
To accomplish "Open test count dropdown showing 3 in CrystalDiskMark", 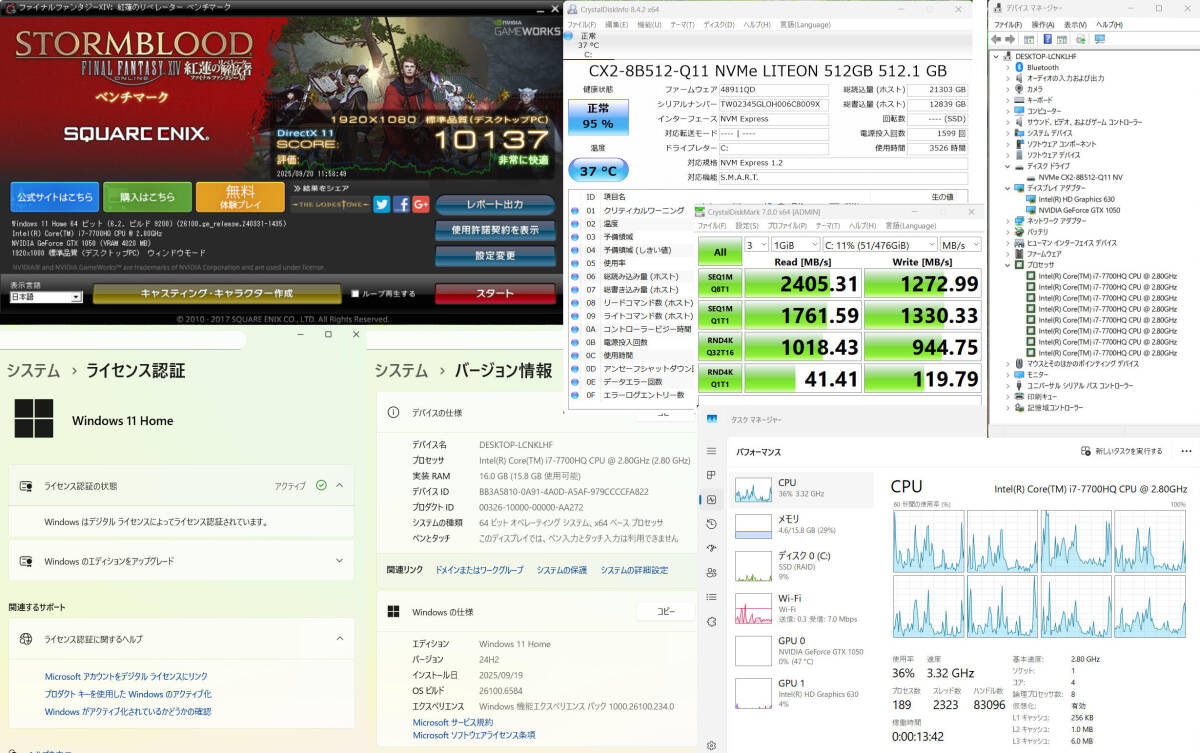I will click(757, 244).
